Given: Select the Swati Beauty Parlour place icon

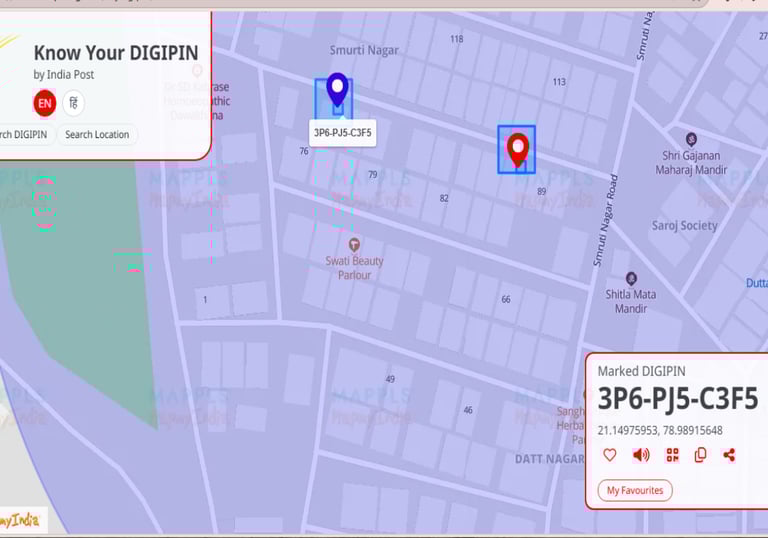Looking at the screenshot, I should (354, 245).
